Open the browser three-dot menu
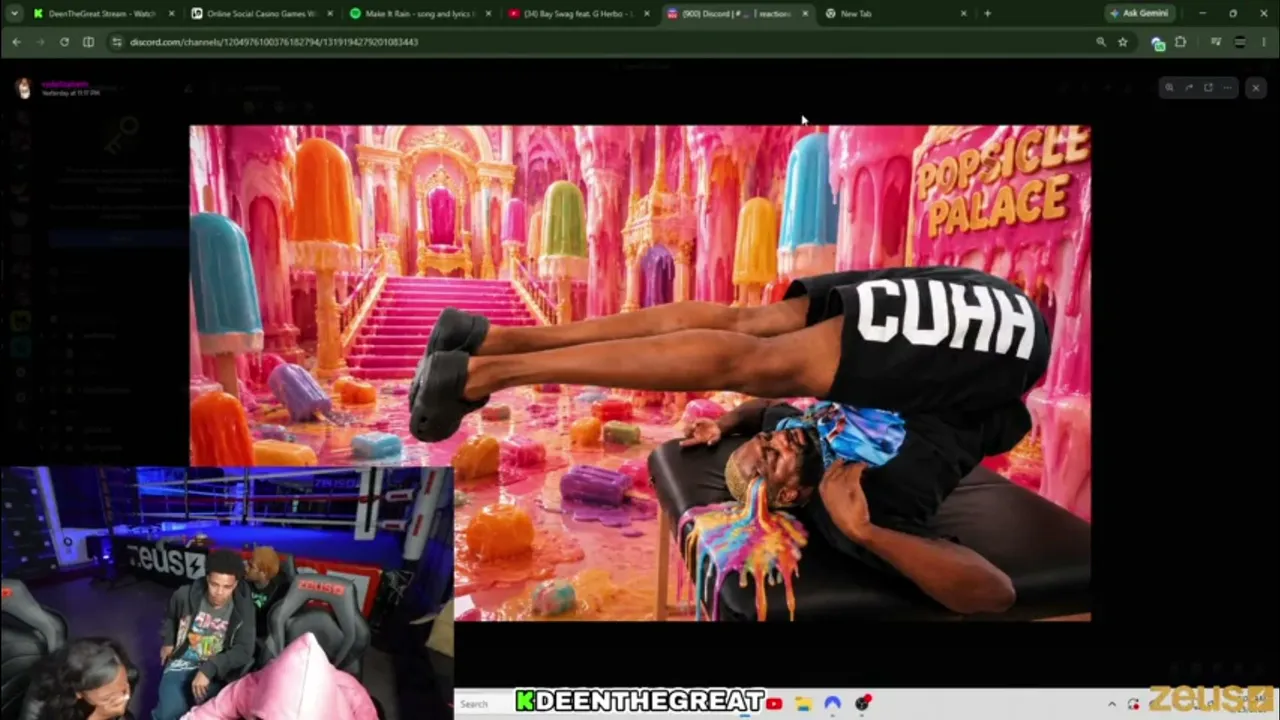Screen dimensions: 1280x720 click(1265, 42)
